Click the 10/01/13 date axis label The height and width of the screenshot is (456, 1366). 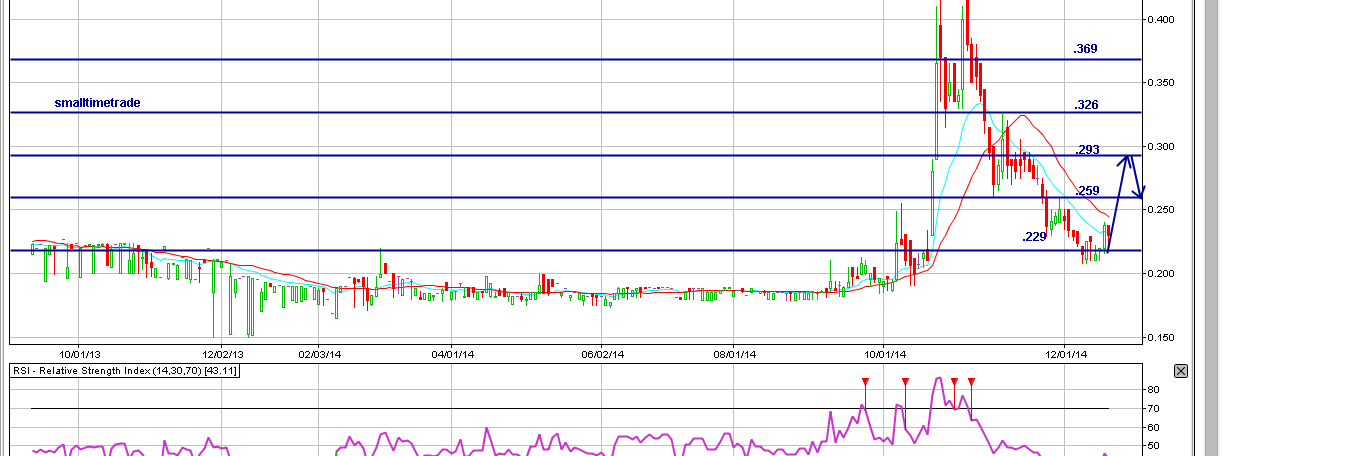[x=78, y=353]
